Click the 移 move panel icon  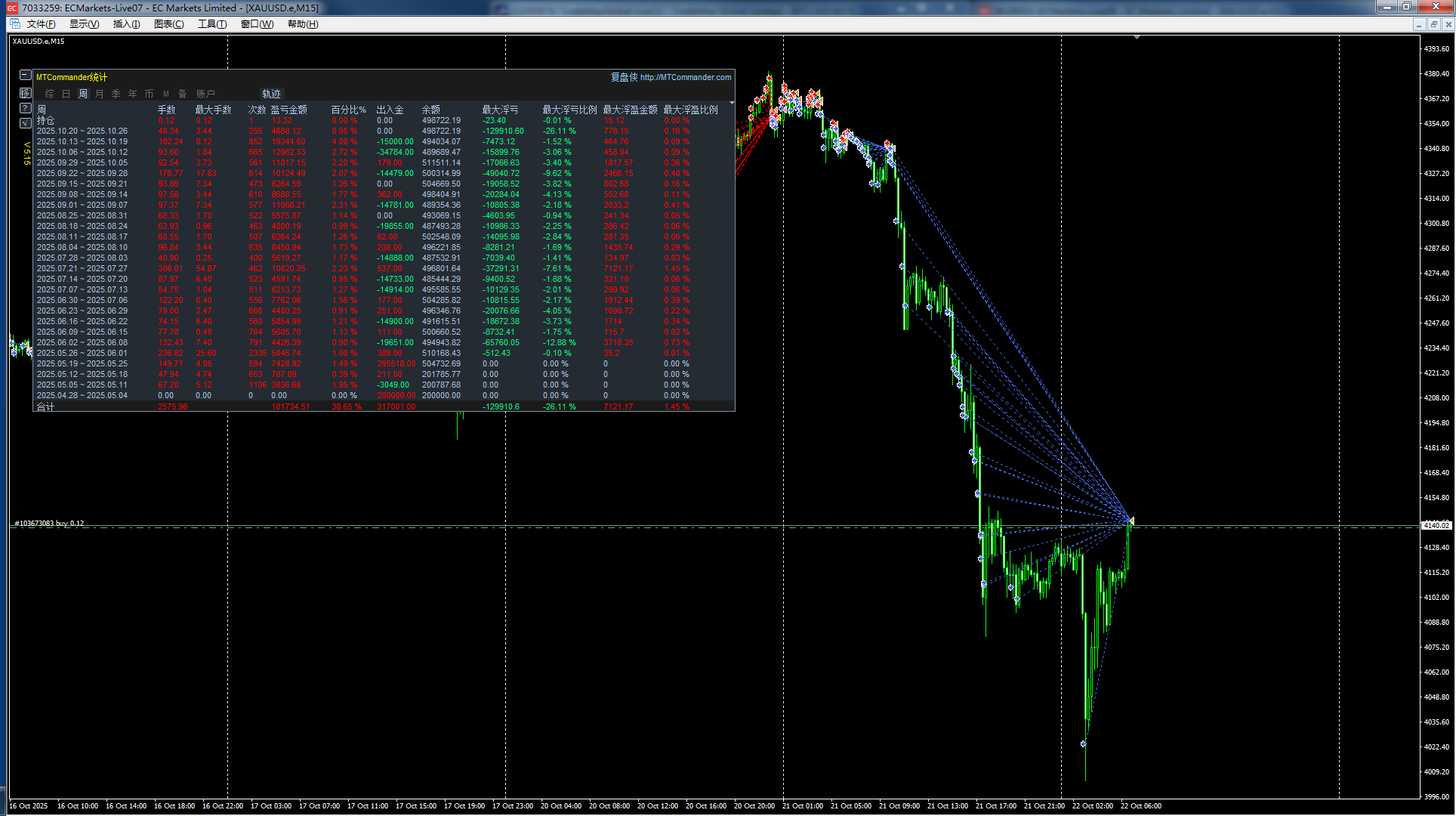click(x=26, y=92)
